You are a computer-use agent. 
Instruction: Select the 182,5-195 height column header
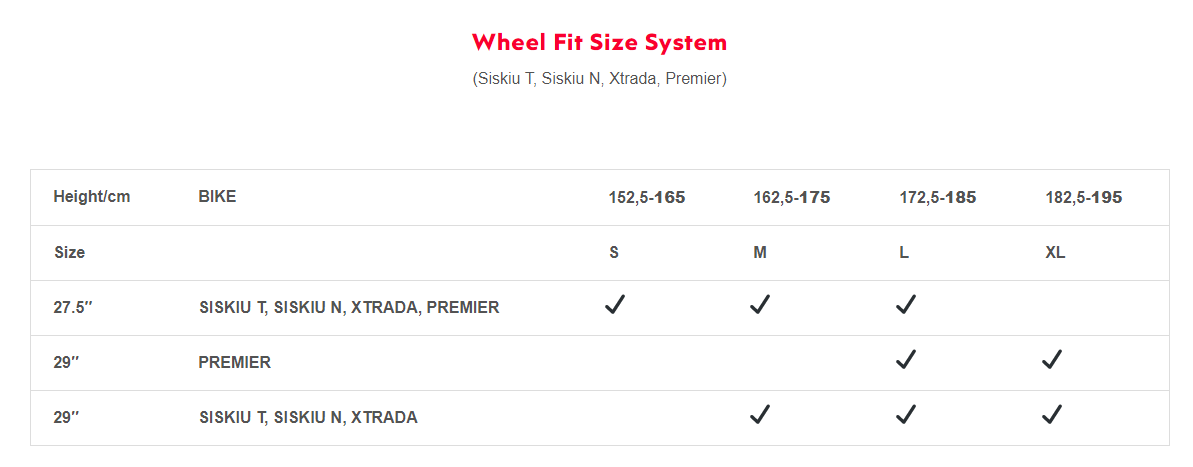coord(1083,198)
